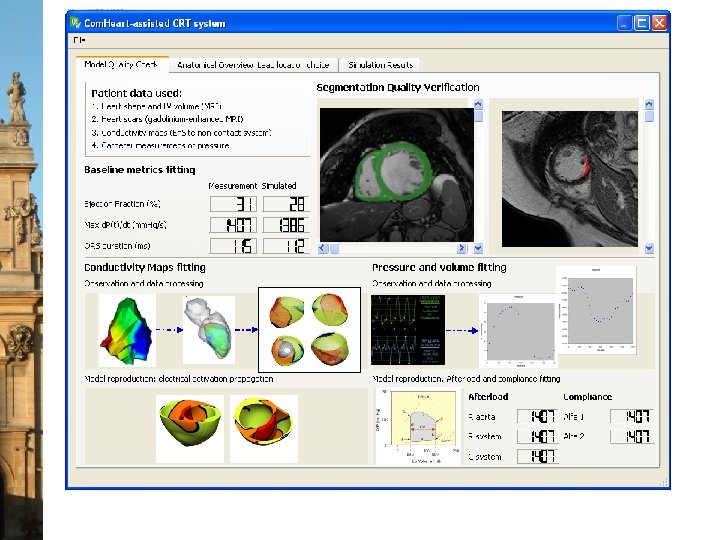Click QRS duration measurement value field
Viewport: 720px width, 540px height.
tap(233, 246)
